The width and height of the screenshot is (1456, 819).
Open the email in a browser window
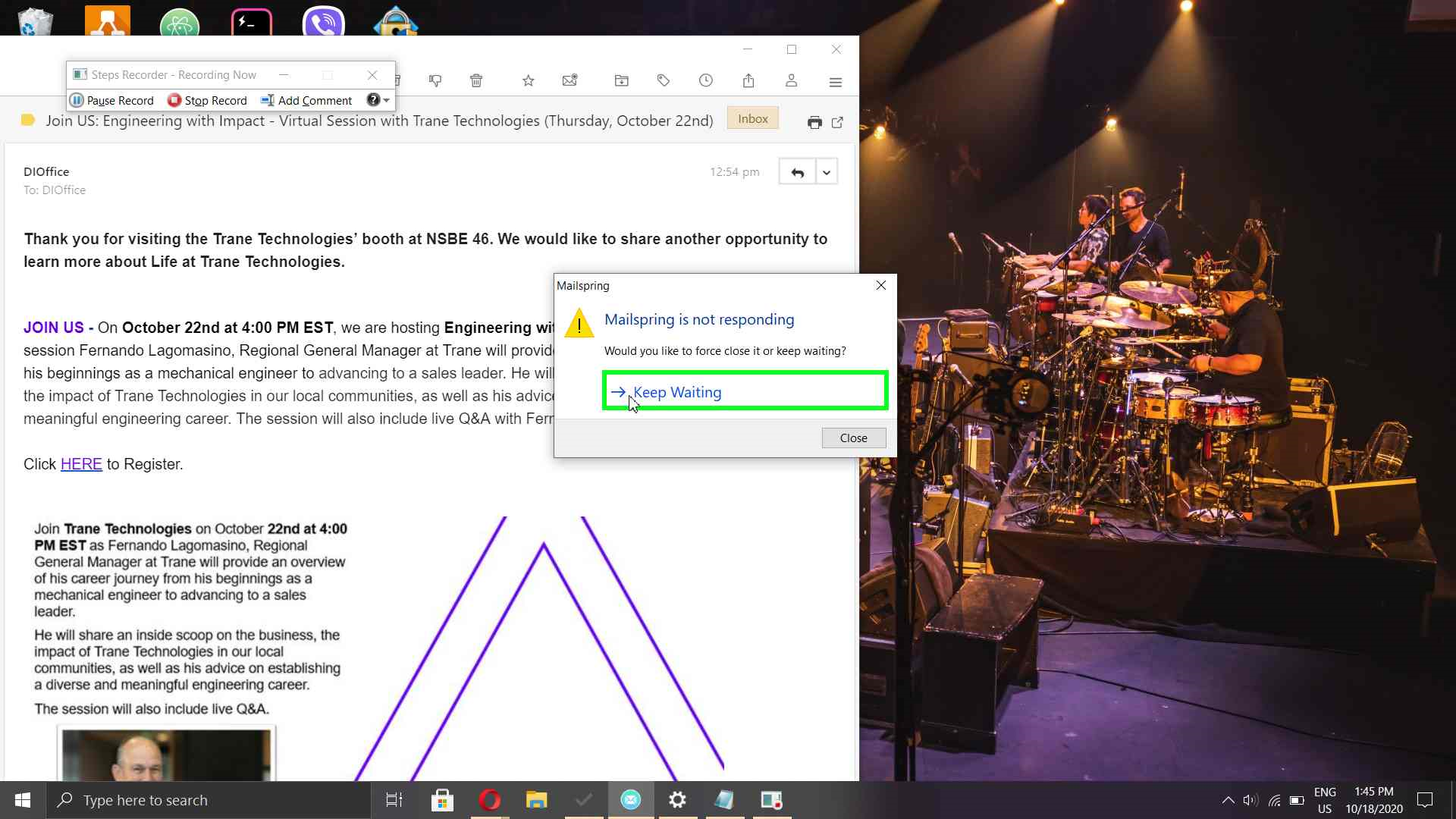click(x=837, y=121)
